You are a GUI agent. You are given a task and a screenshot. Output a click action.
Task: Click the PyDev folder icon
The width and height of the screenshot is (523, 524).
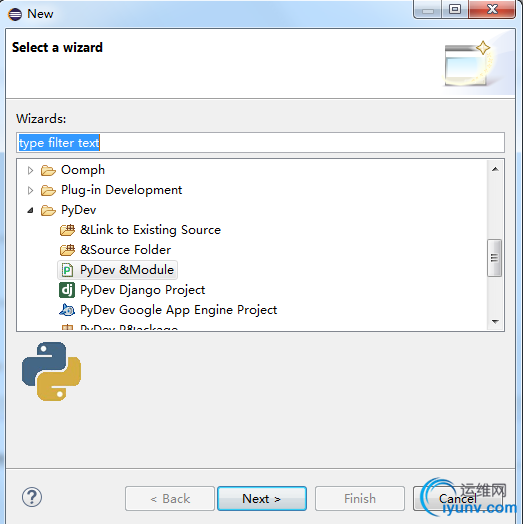48,211
